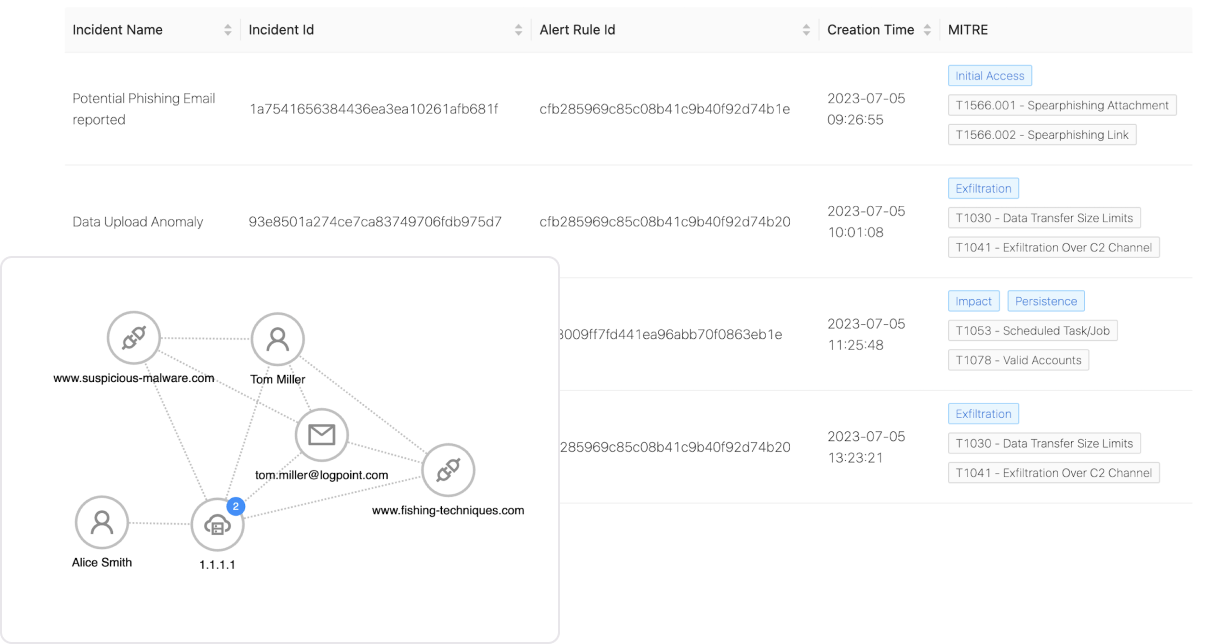This screenshot has height=644, width=1206.
Task: Click the 1.1.1.1 network device node
Action: coord(217,524)
